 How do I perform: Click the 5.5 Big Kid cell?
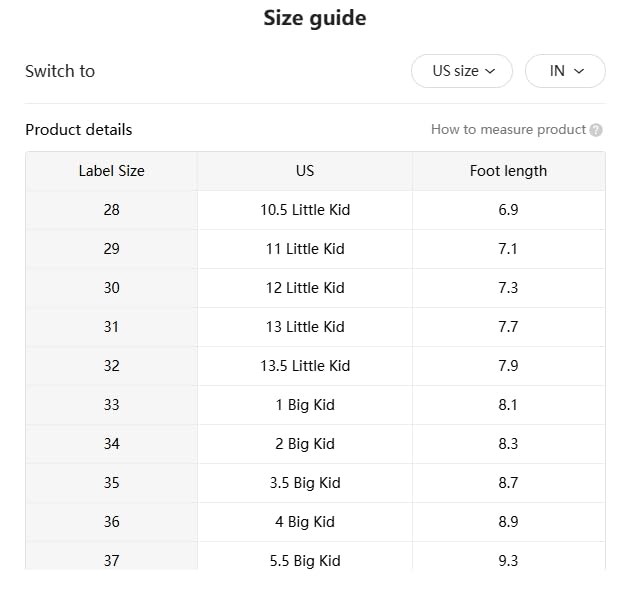point(305,558)
